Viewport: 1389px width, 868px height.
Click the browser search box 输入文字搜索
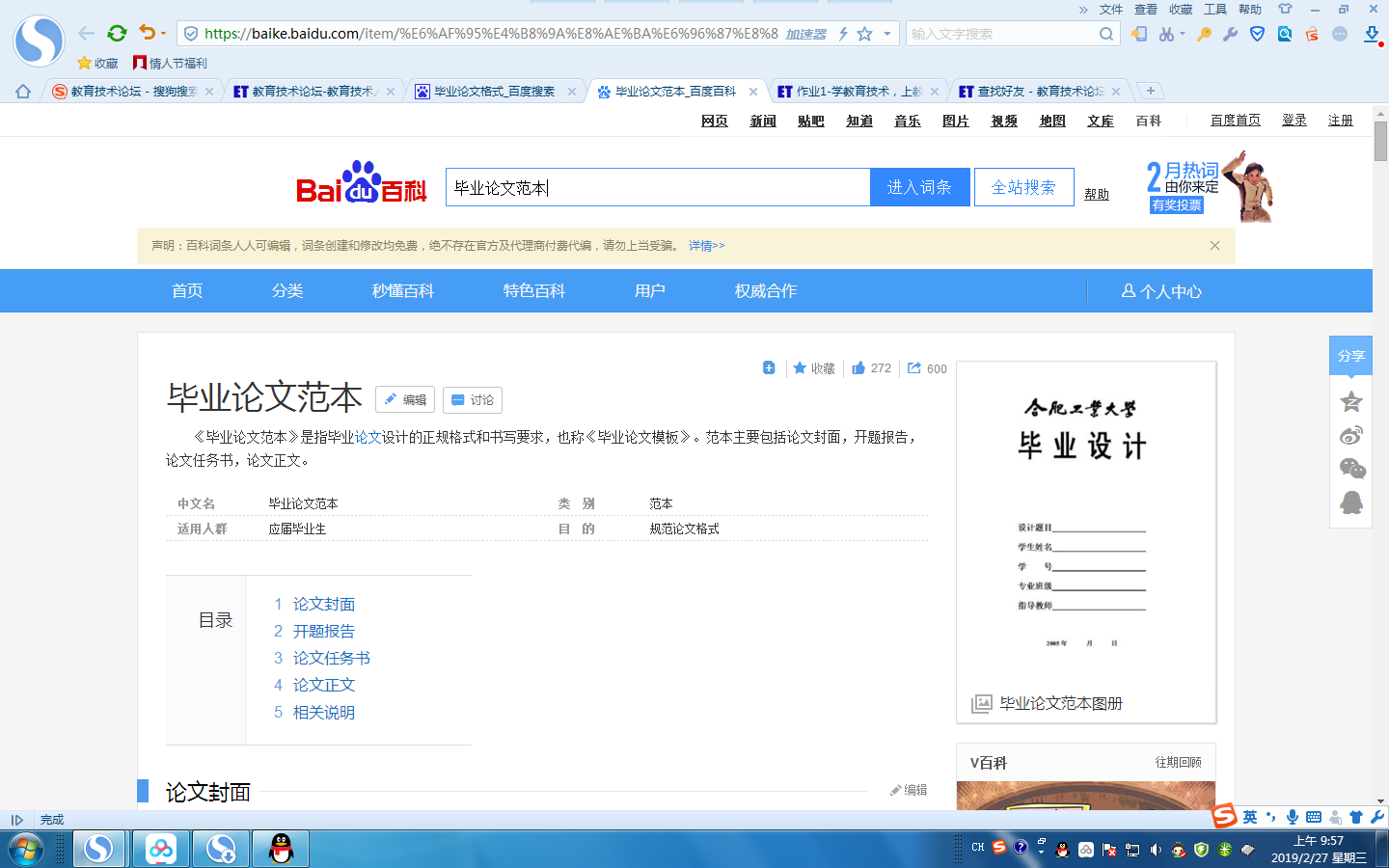tap(1001, 34)
